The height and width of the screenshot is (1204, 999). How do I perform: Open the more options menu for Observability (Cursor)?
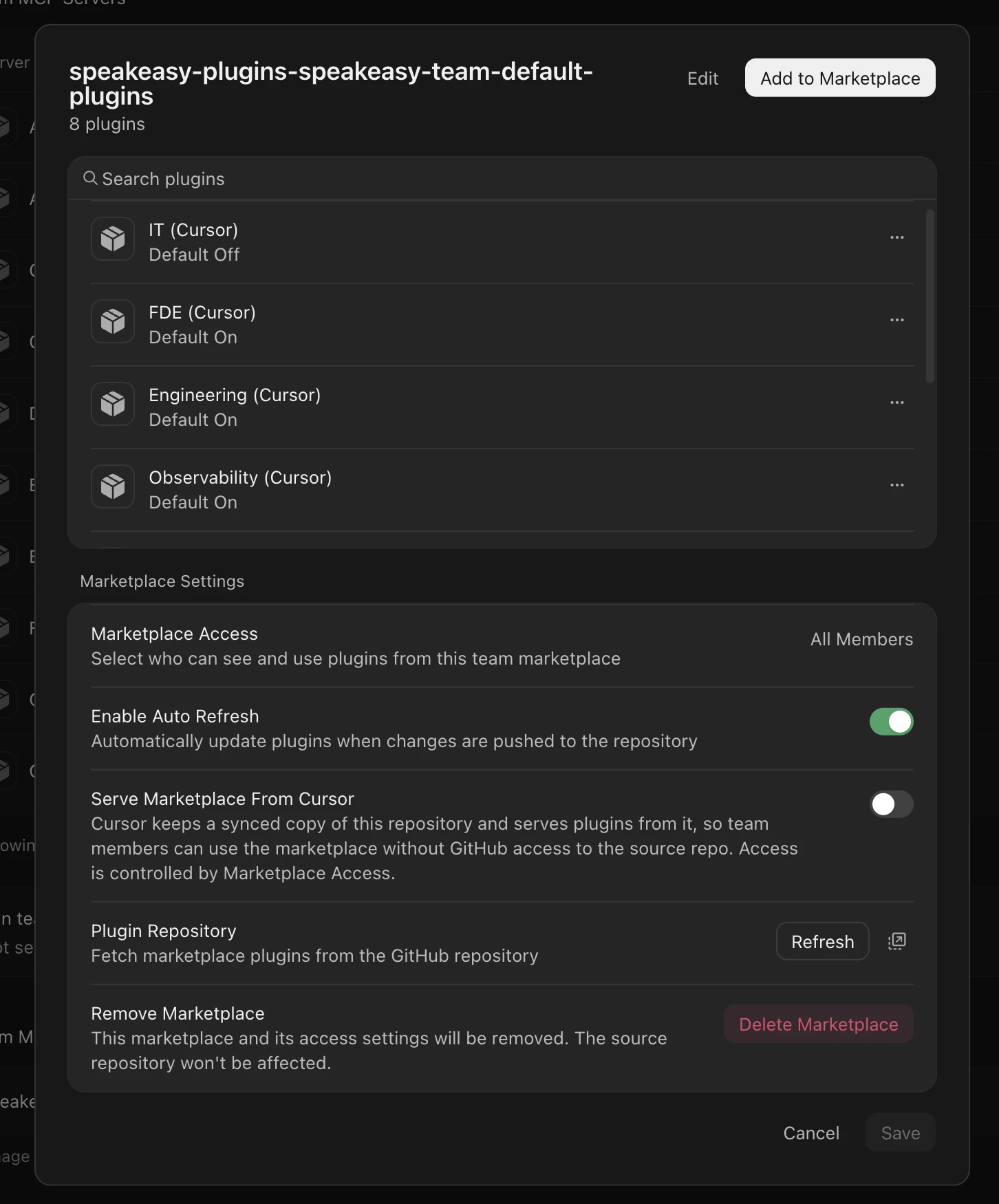(897, 485)
